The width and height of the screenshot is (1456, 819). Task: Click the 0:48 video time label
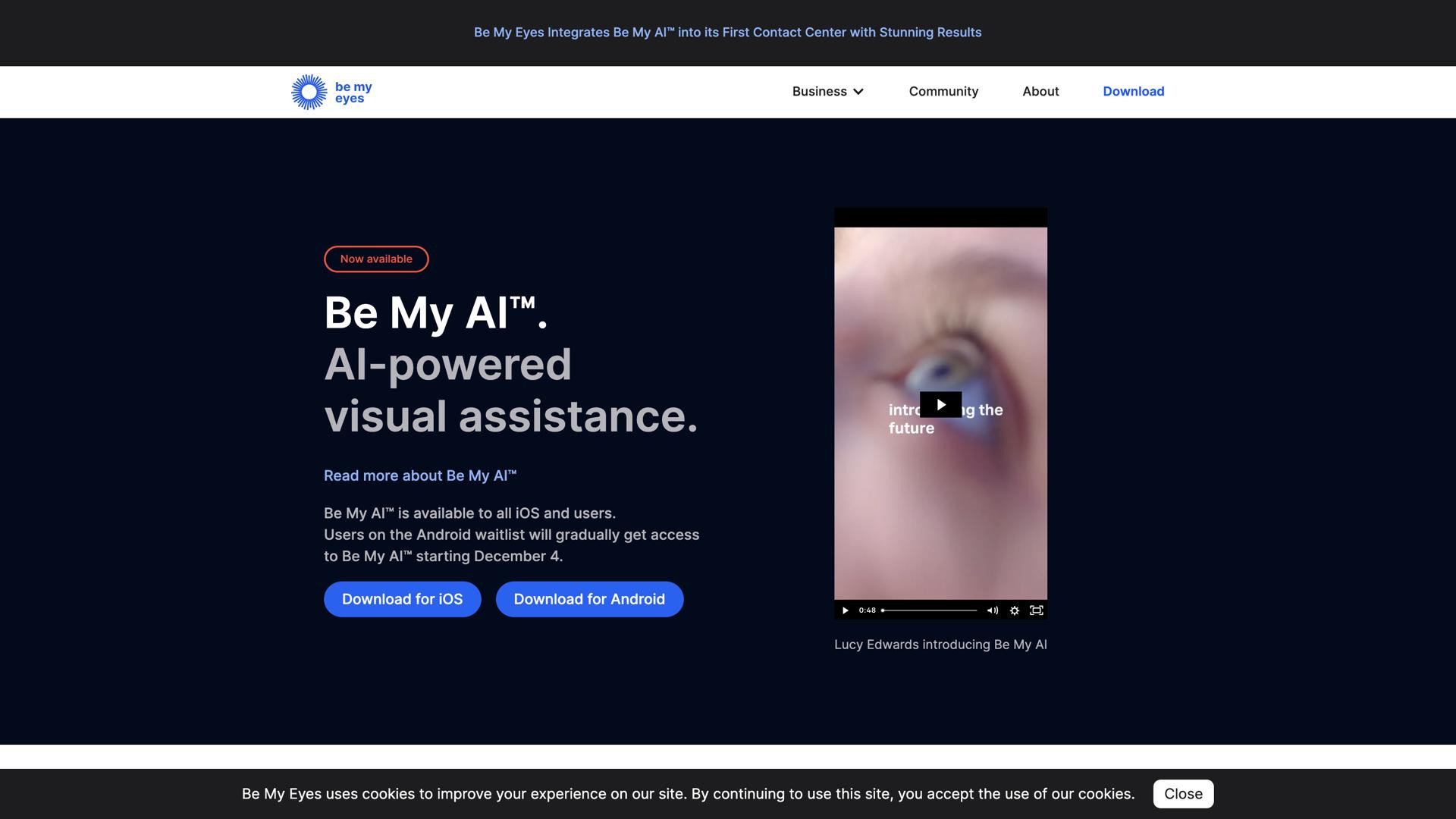867,610
